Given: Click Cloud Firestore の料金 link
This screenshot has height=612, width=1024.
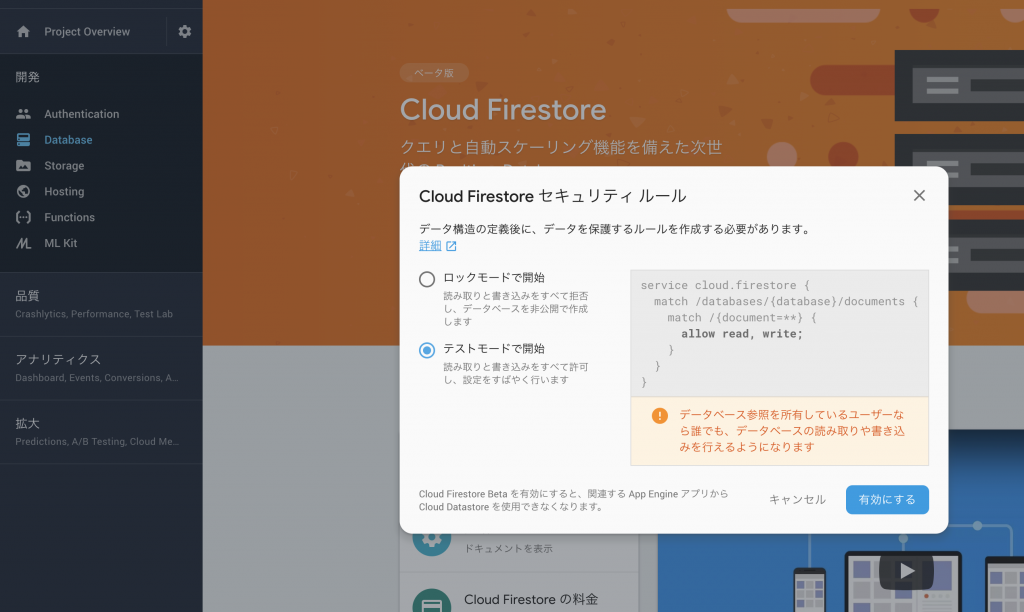Looking at the screenshot, I should [x=531, y=599].
